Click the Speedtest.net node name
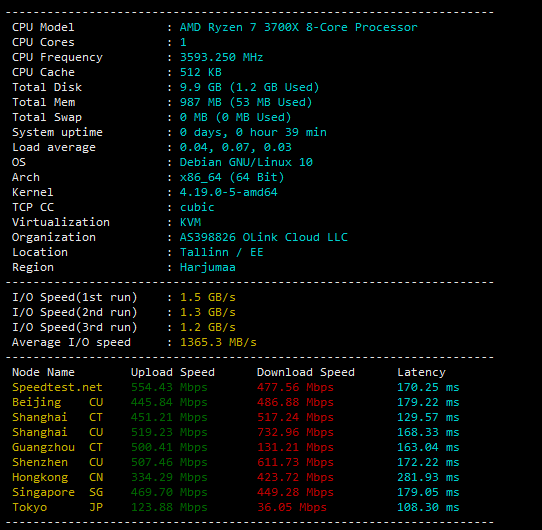The width and height of the screenshot is (542, 530). click(57, 387)
